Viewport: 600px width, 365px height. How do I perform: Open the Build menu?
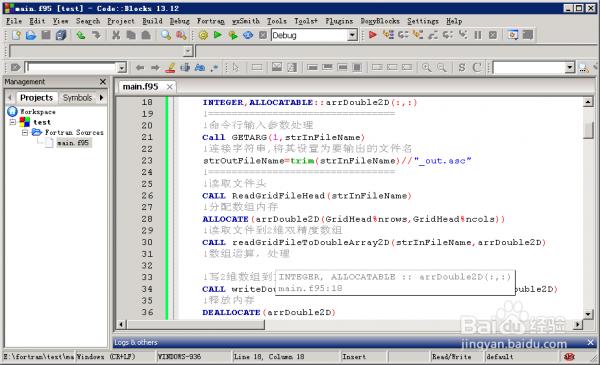[x=152, y=21]
